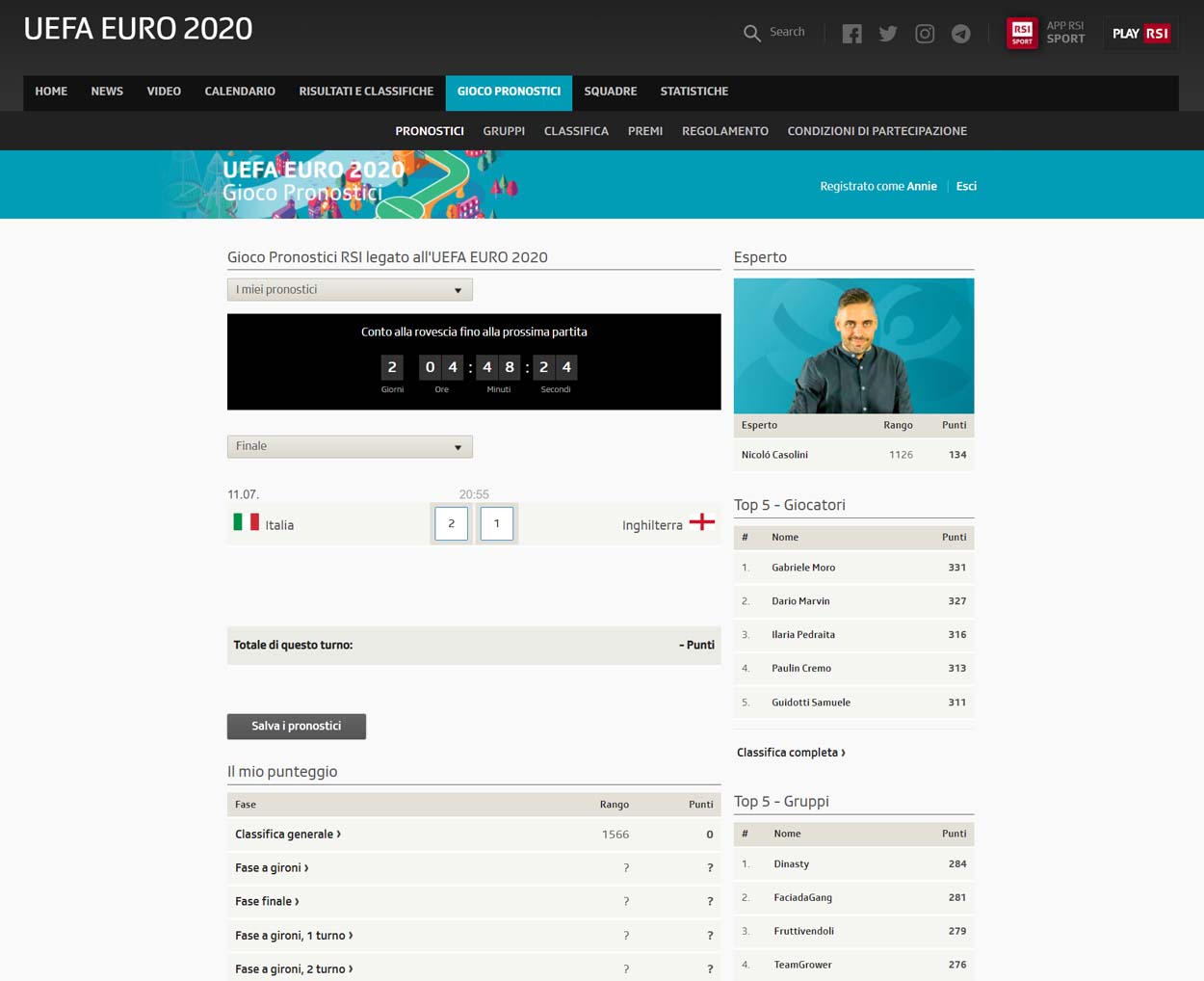Open the STATISTICHE menu item

point(694,92)
